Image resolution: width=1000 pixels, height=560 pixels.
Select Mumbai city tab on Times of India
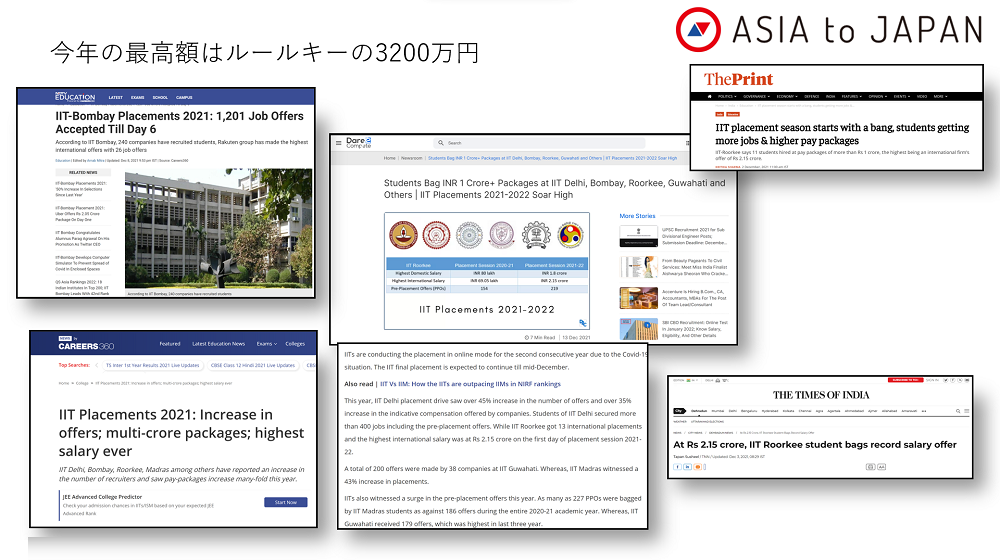718,411
